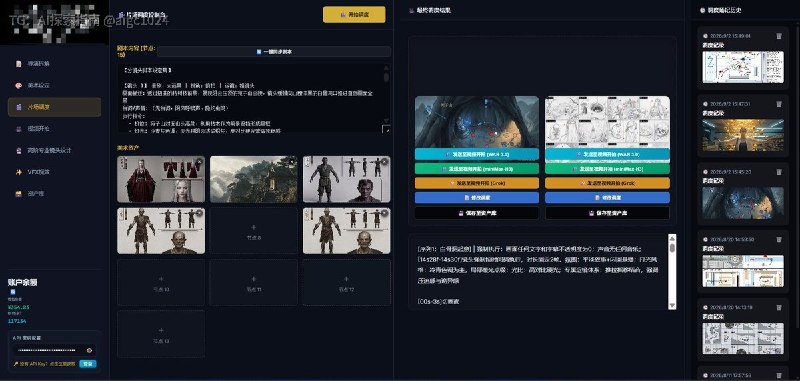Image resolution: width=800 pixels, height=381 pixels.
Task: Delete the history record timestamped 14:53
Action: 779,240
